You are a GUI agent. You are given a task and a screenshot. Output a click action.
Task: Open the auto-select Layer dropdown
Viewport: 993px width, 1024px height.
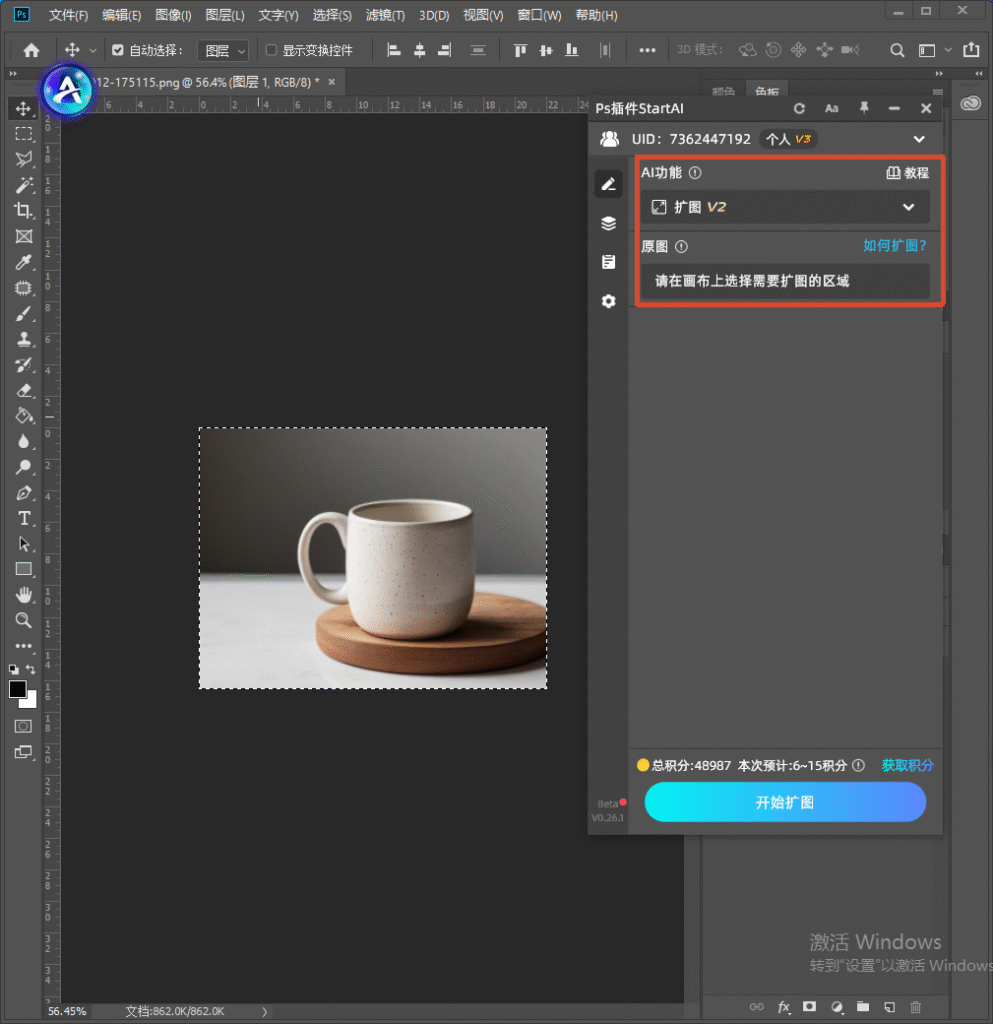pos(223,50)
